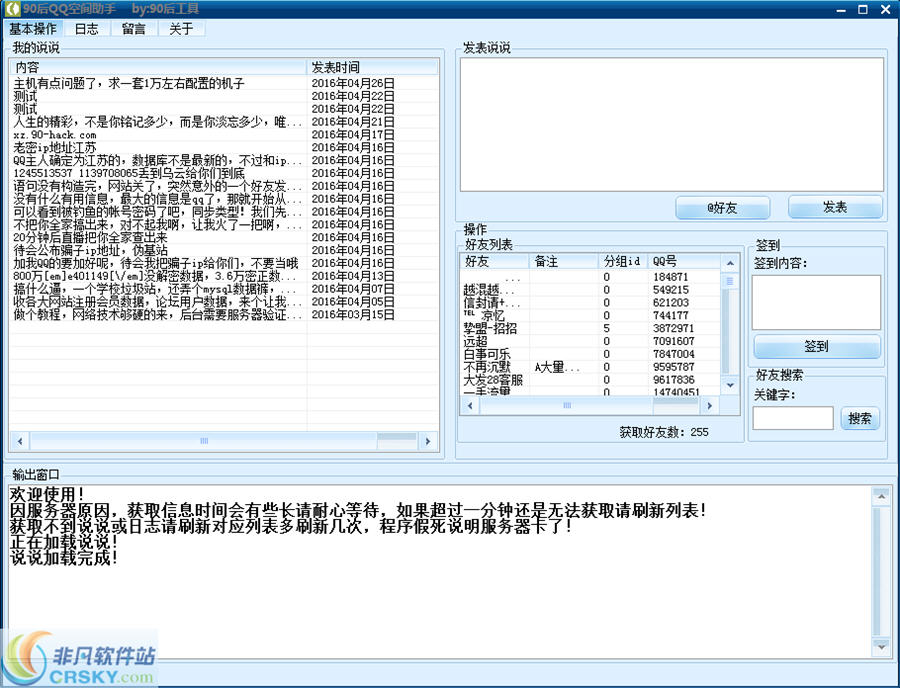Image resolution: width=900 pixels, height=688 pixels.
Task: Click down arrow of 输出窗口 scrollbar
Action: (x=881, y=647)
